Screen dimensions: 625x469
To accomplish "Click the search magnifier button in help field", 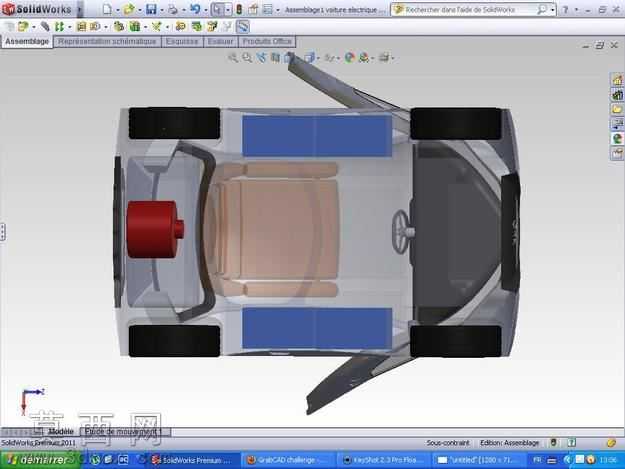I will click(x=542, y=10).
